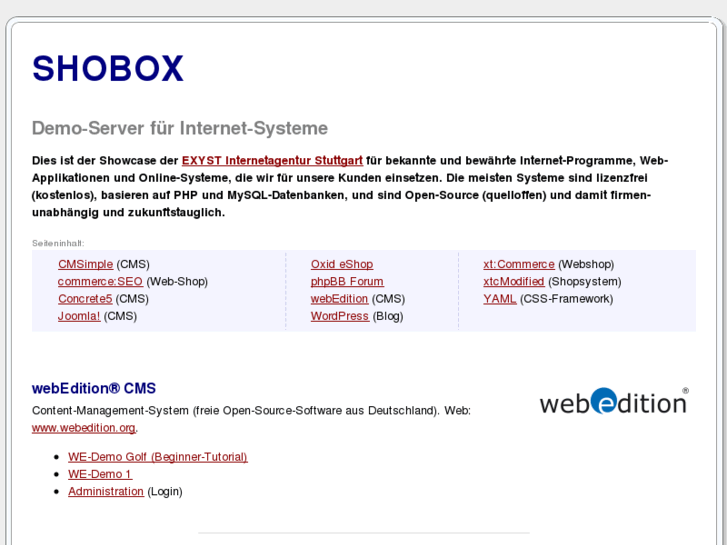Open the Administration login link
This screenshot has width=727, height=545.
click(106, 491)
